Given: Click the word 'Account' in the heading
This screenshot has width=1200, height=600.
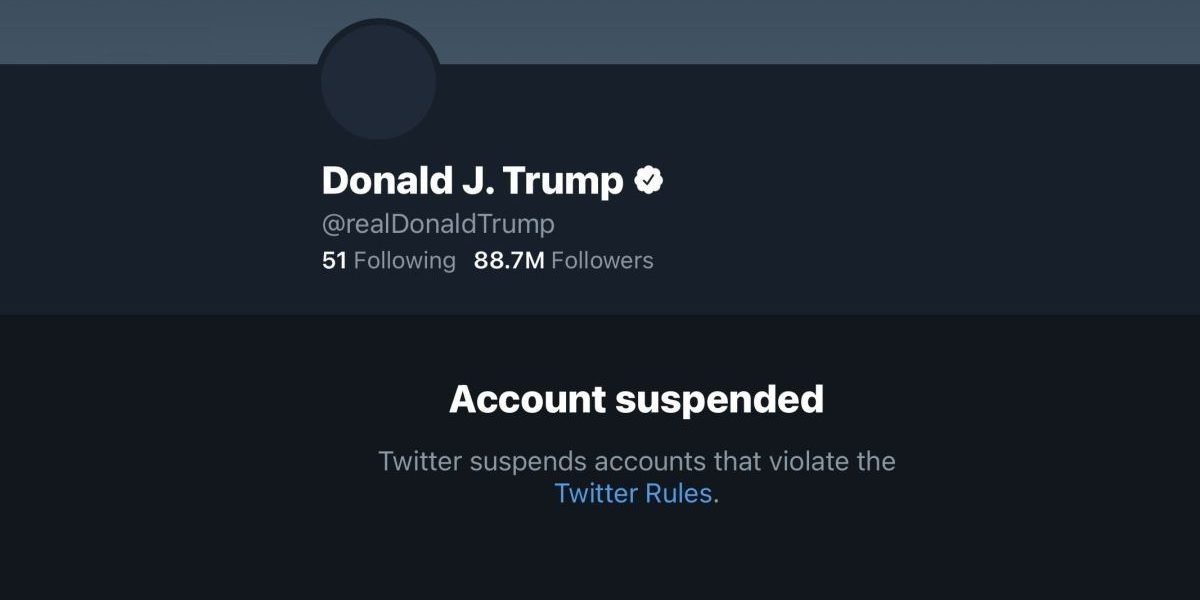Looking at the screenshot, I should click(x=526, y=399).
